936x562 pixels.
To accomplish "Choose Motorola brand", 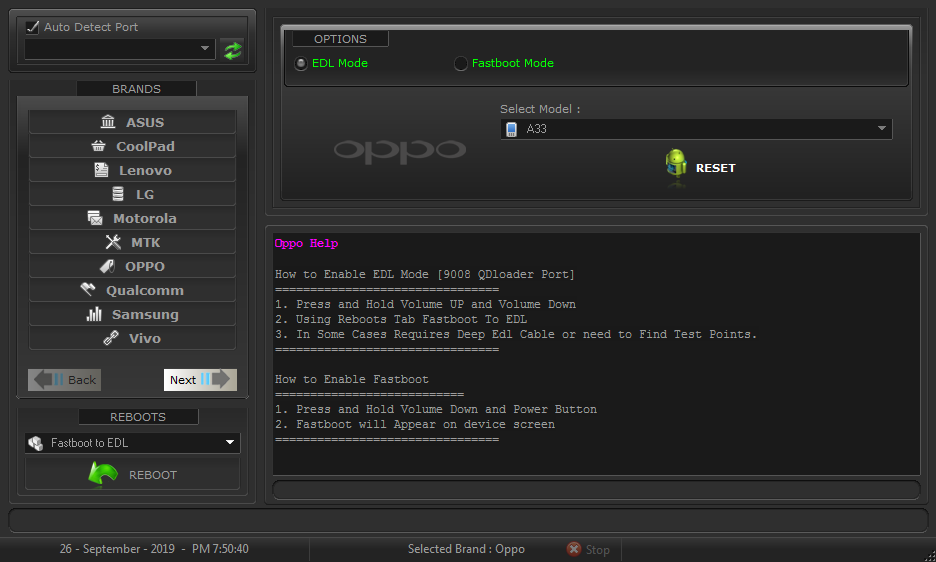I will tap(133, 218).
